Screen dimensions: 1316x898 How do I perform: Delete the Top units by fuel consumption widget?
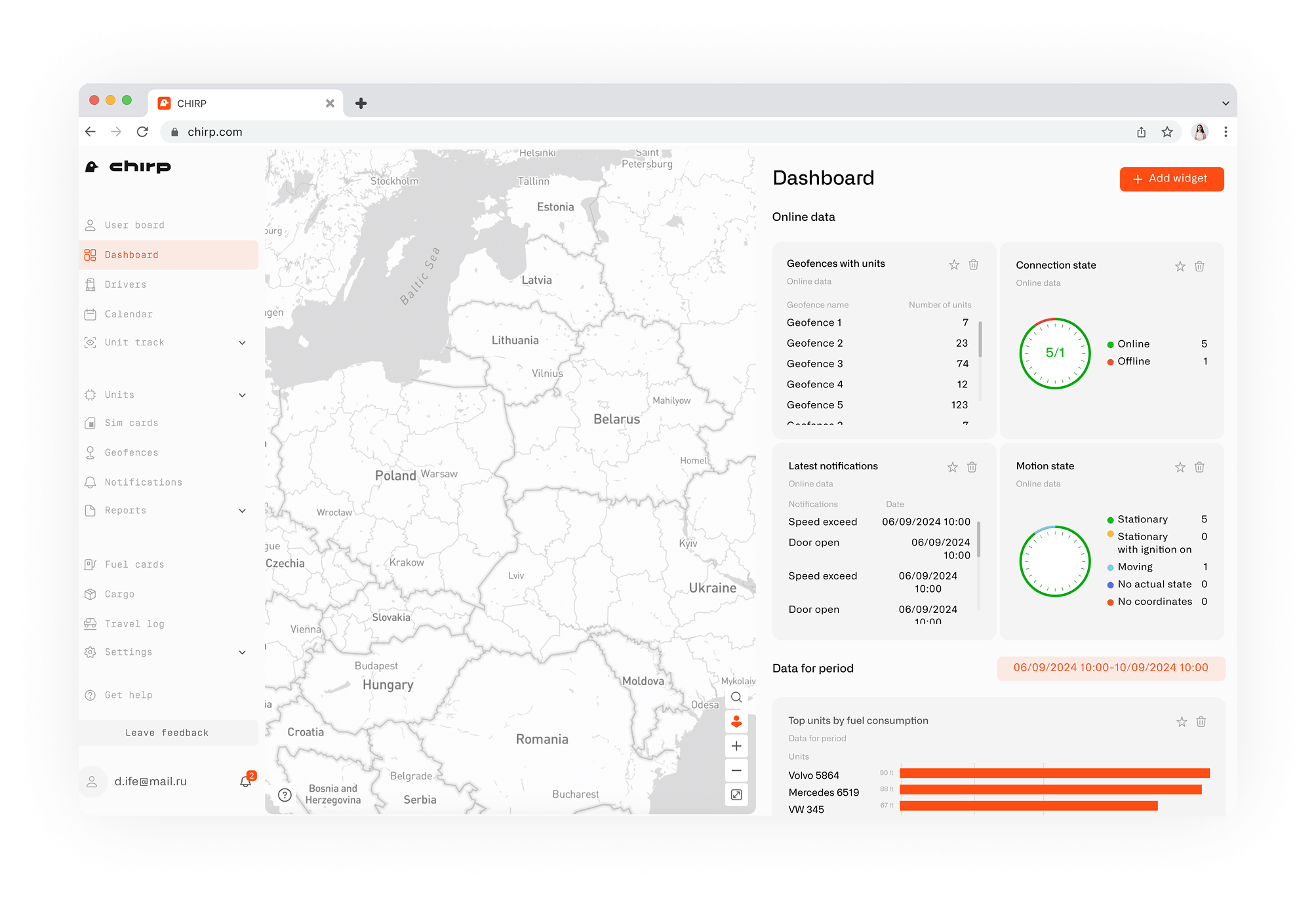[x=1201, y=722]
